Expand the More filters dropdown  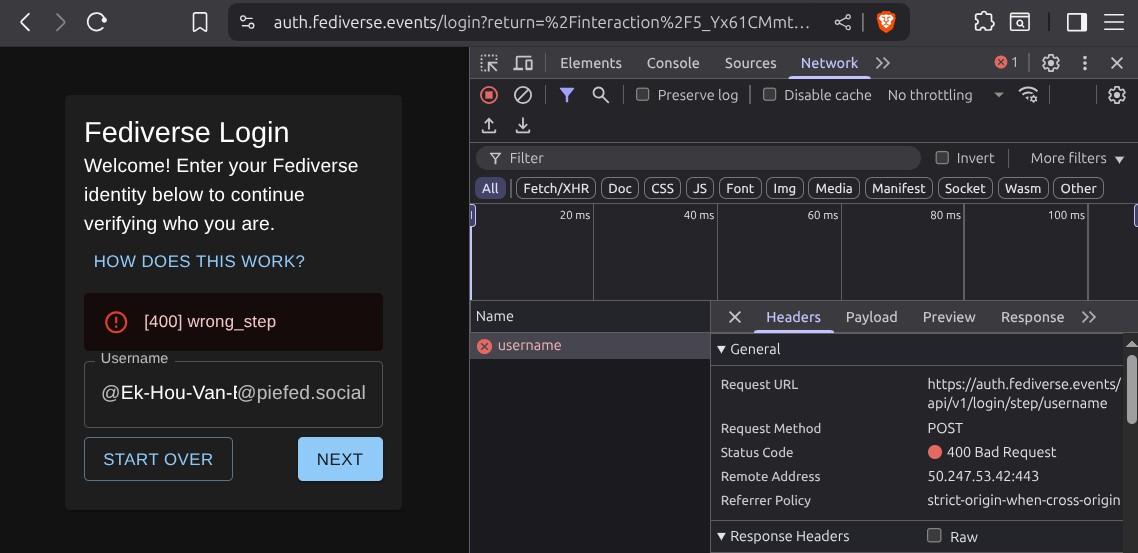pyautogui.click(x=1077, y=158)
